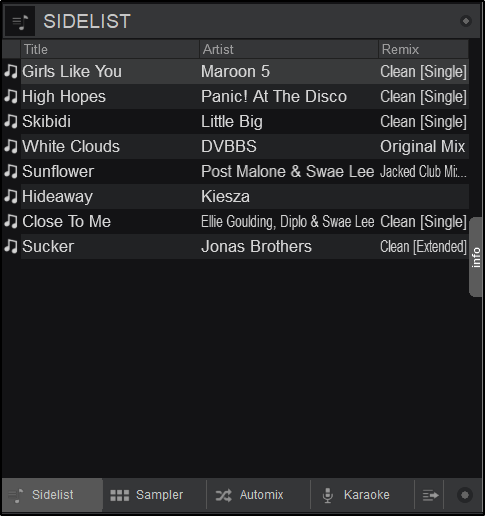Click music note icon beside Girls Like You
The width and height of the screenshot is (485, 516).
11,71
